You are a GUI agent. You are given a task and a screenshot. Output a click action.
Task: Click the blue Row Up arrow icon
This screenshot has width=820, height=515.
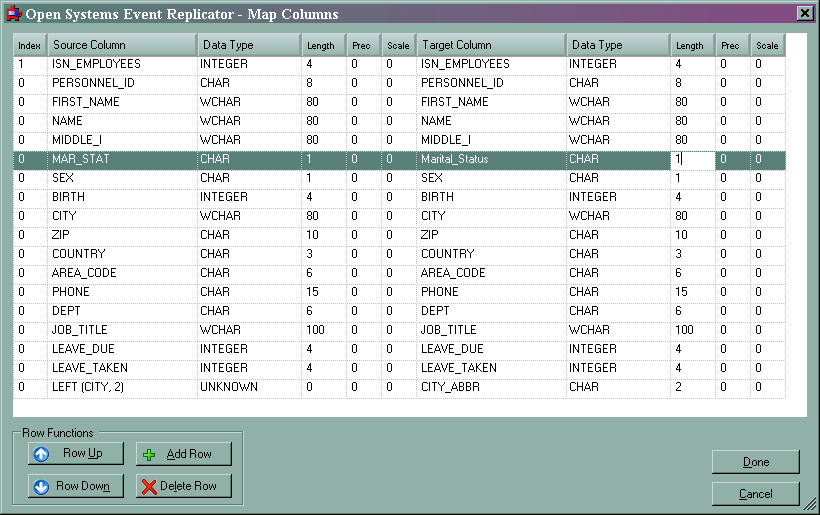[x=41, y=454]
